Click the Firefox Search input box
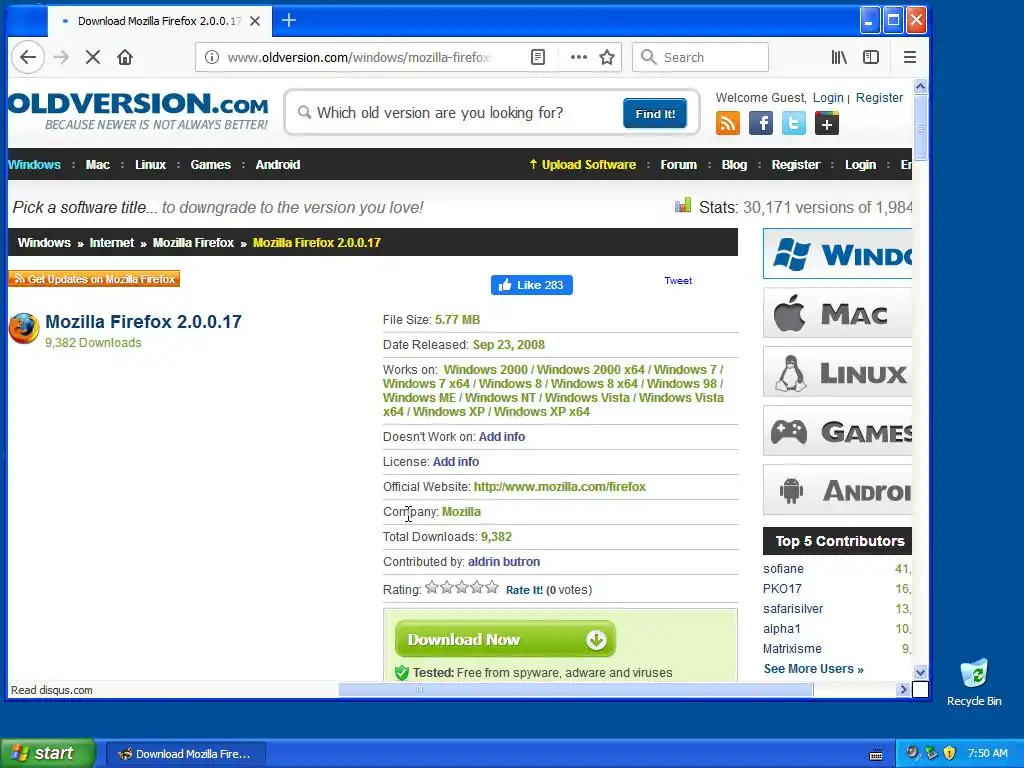The width and height of the screenshot is (1024, 768). pyautogui.click(x=700, y=57)
